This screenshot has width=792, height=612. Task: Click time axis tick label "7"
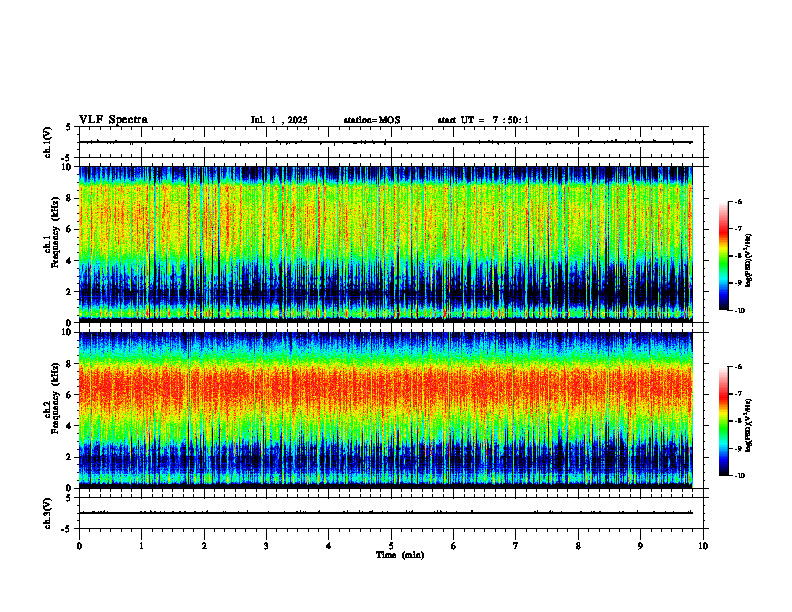516,546
